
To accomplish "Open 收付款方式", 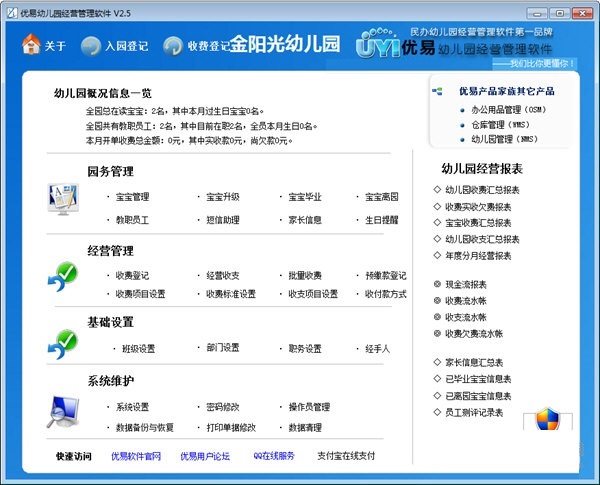I will (386, 294).
